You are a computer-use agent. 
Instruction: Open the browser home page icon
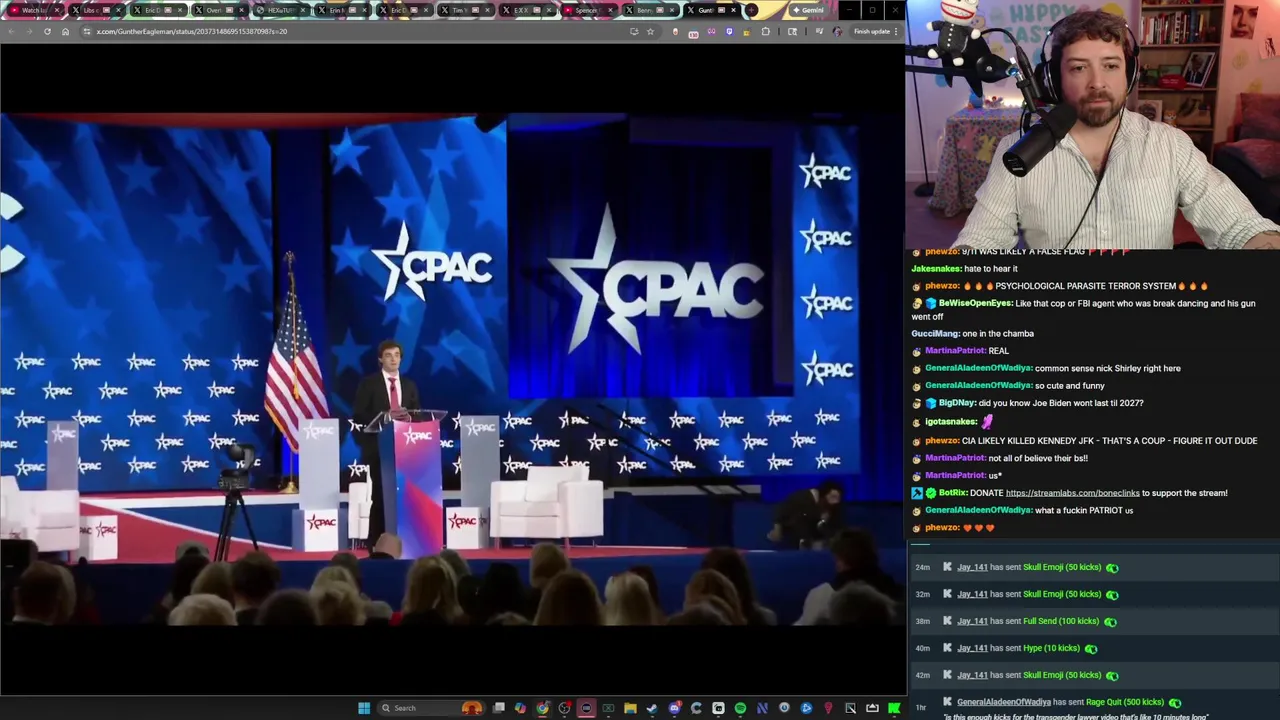tap(65, 31)
